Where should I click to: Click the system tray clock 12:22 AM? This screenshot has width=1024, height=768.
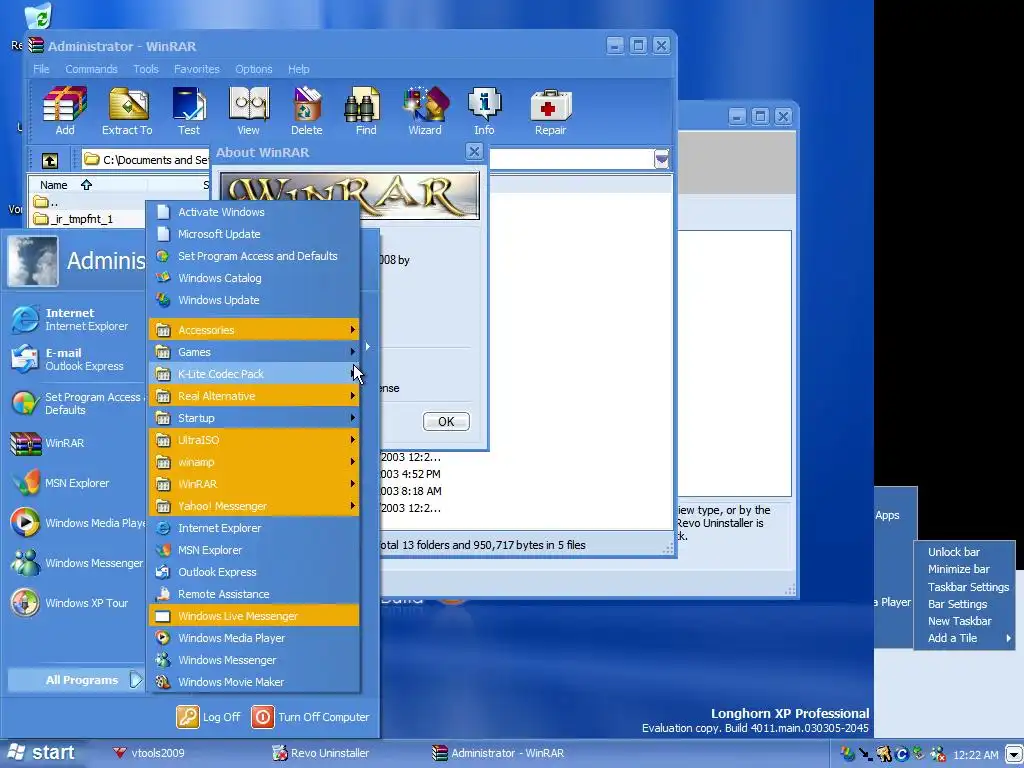[x=976, y=755]
